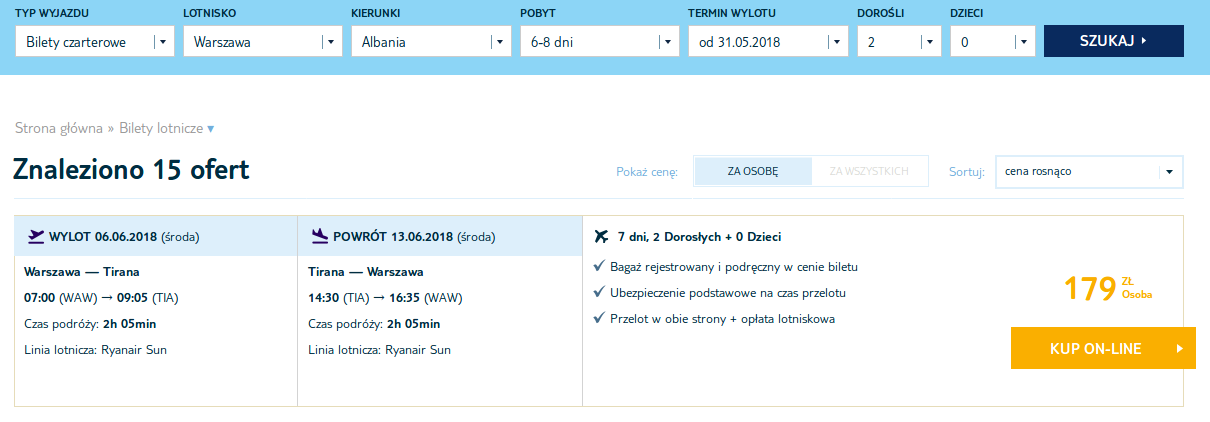Viewport: 1210px width, 422px height.
Task: Click the checkmark beside Przelot w obie strony
Action: coord(598,319)
